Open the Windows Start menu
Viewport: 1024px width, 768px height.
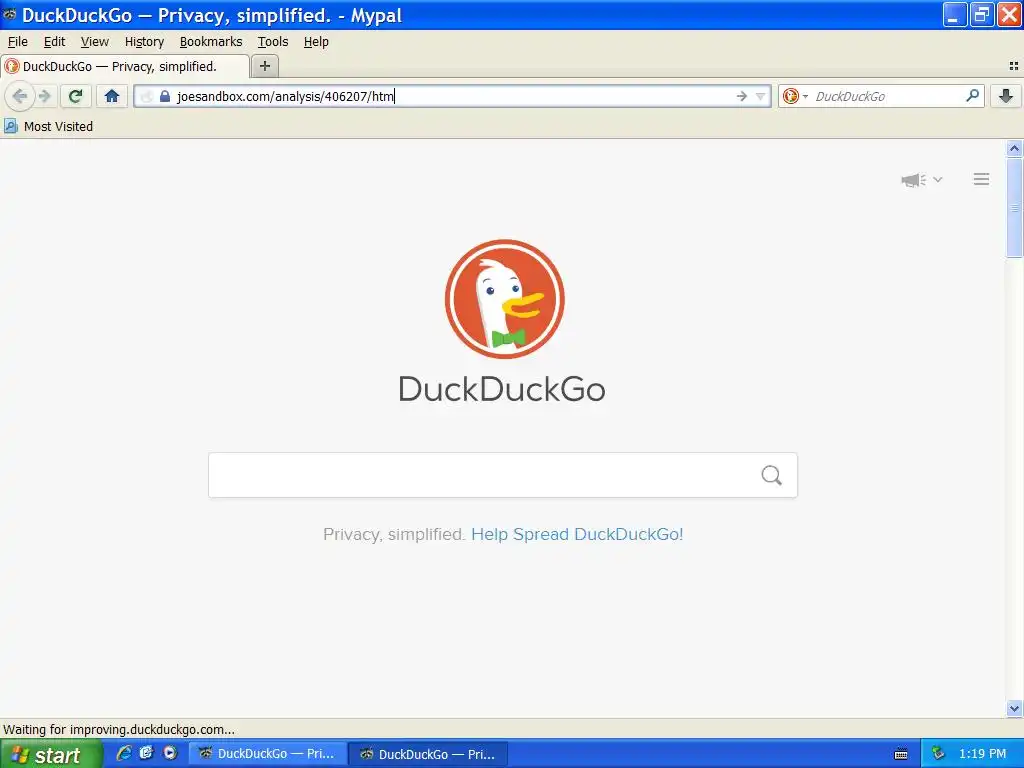pos(51,754)
